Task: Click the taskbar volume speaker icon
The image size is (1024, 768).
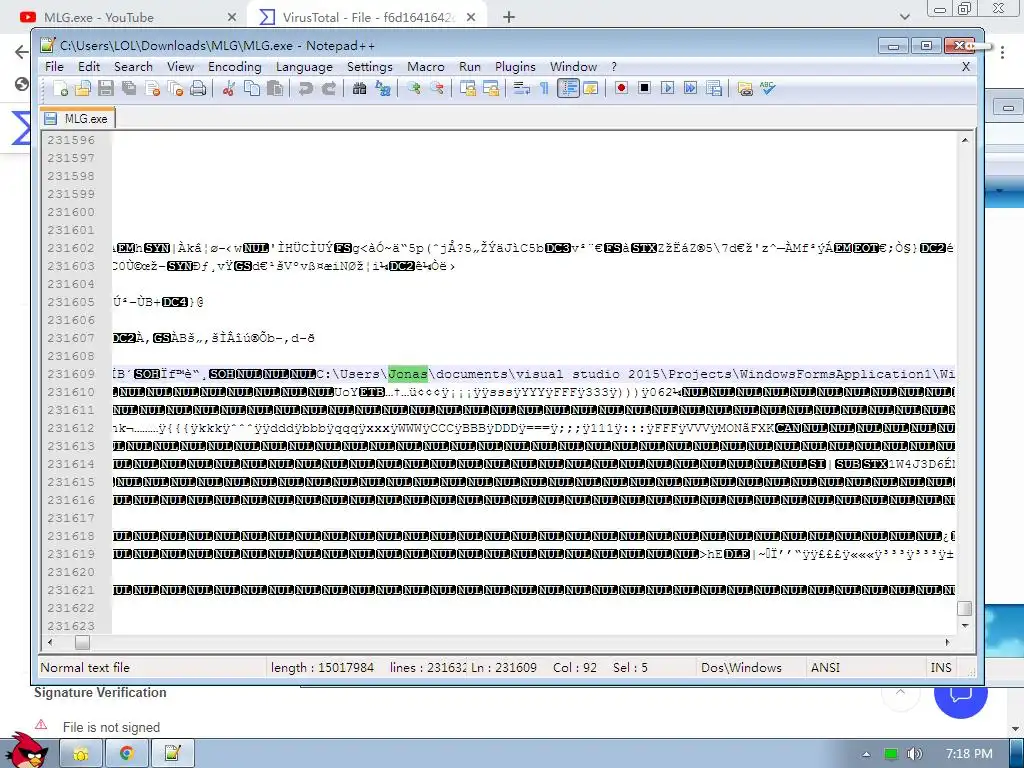Action: pos(915,754)
